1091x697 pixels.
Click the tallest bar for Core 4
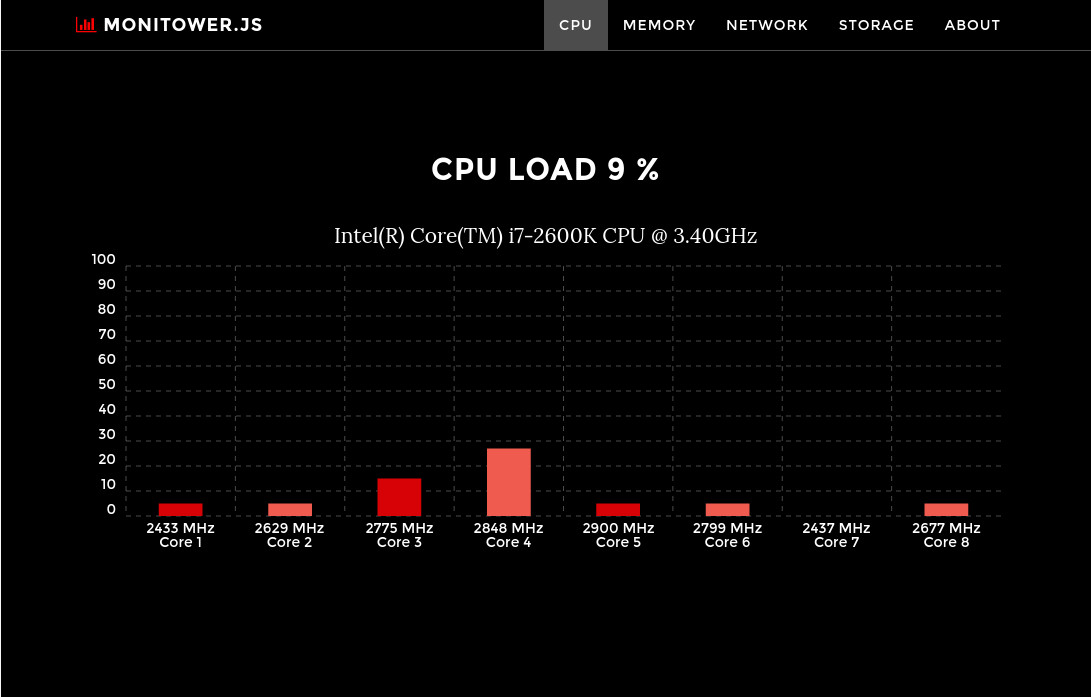[508, 482]
